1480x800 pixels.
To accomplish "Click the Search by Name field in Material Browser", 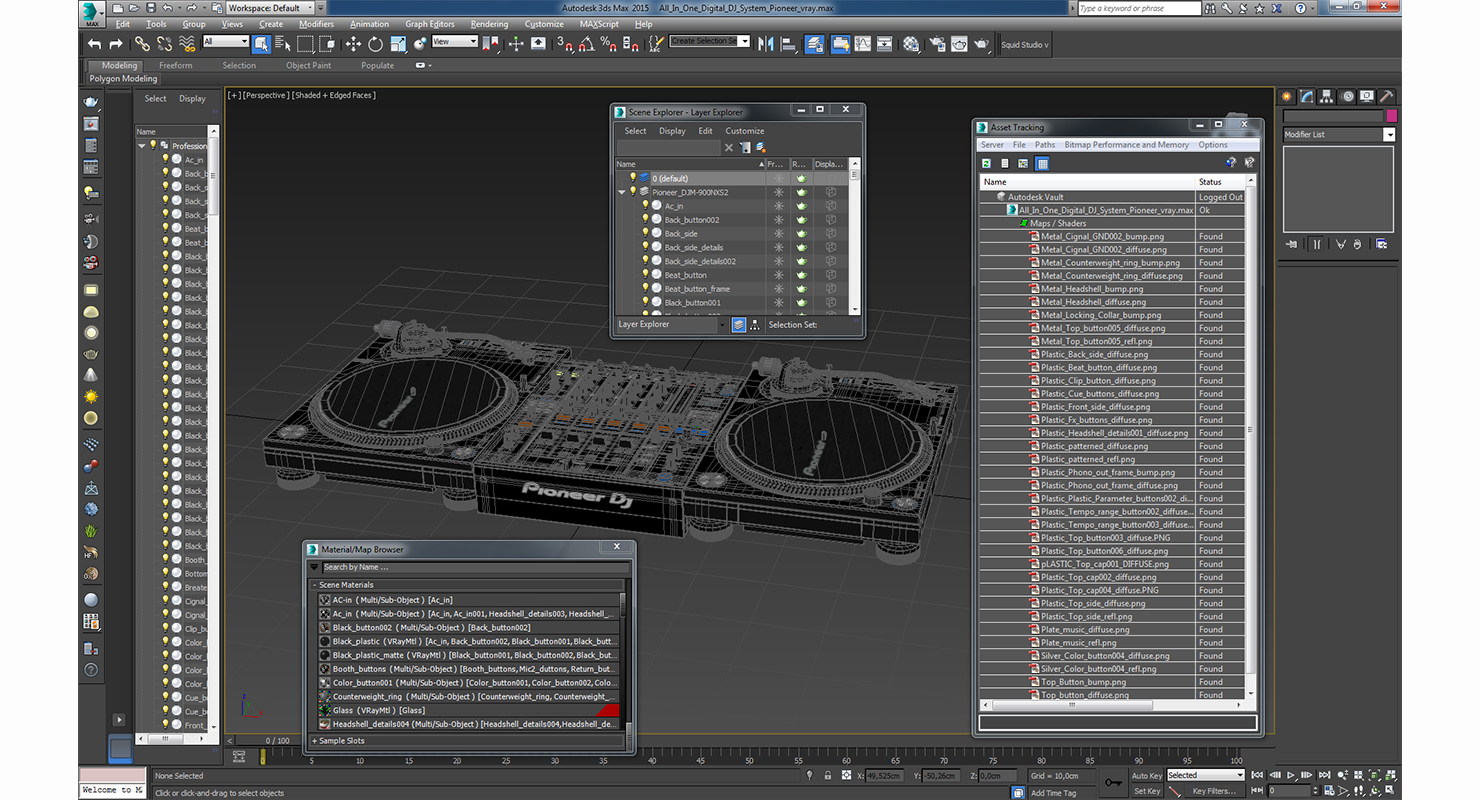I will (x=475, y=567).
